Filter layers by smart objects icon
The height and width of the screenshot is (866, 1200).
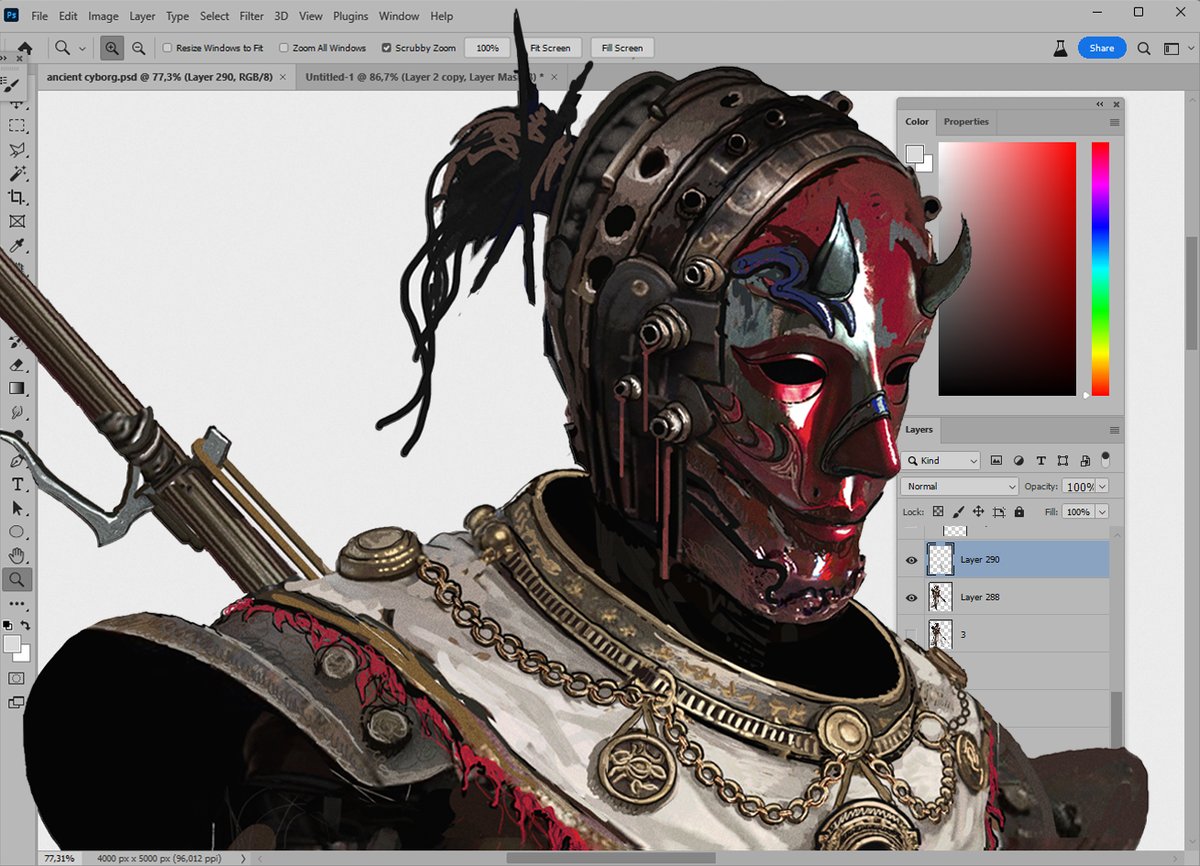(1084, 461)
